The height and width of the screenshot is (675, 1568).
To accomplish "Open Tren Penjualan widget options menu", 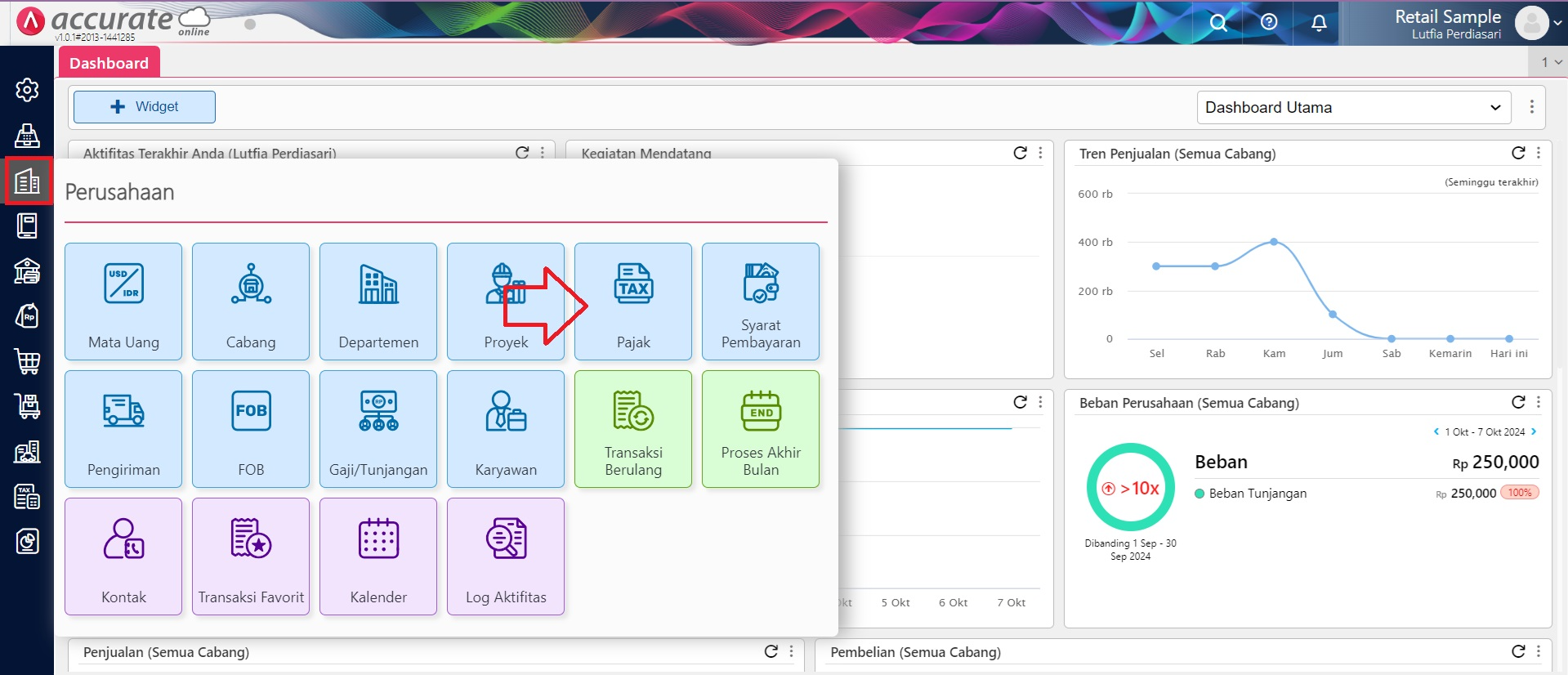I will point(1539,153).
